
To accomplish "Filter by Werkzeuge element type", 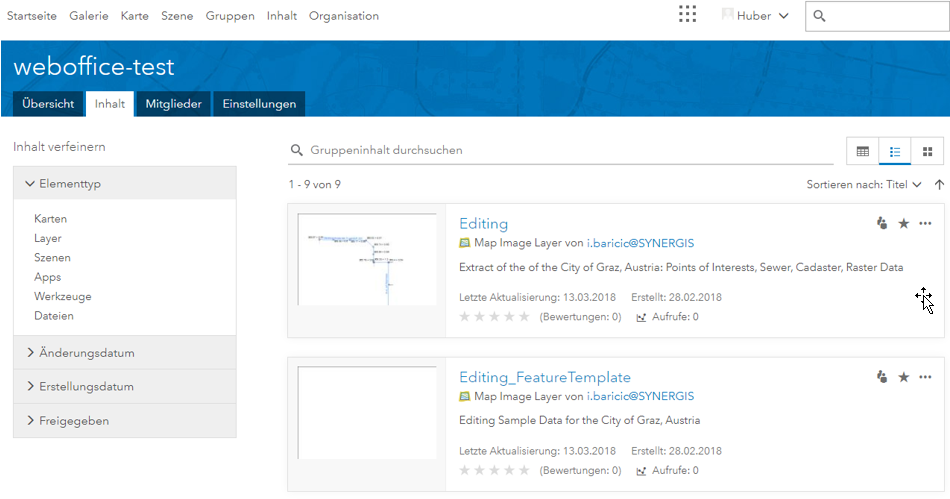I will point(63,297).
